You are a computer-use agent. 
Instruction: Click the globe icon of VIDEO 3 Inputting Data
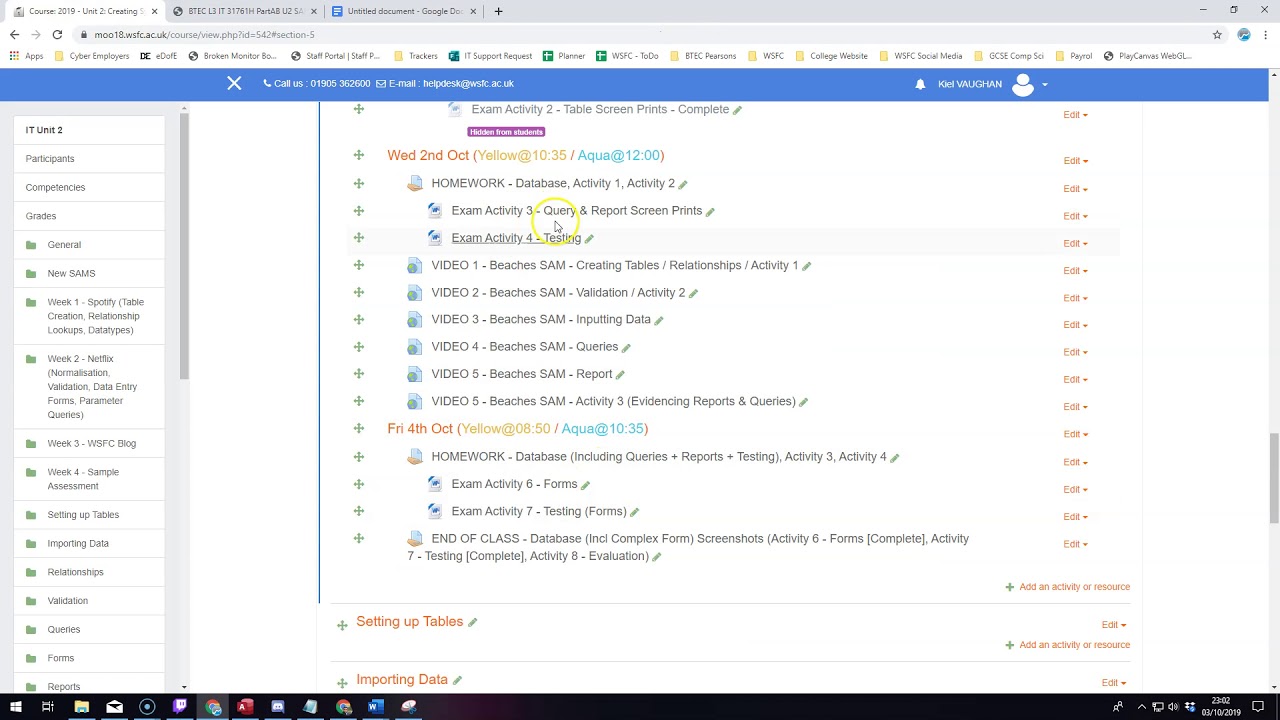click(414, 320)
